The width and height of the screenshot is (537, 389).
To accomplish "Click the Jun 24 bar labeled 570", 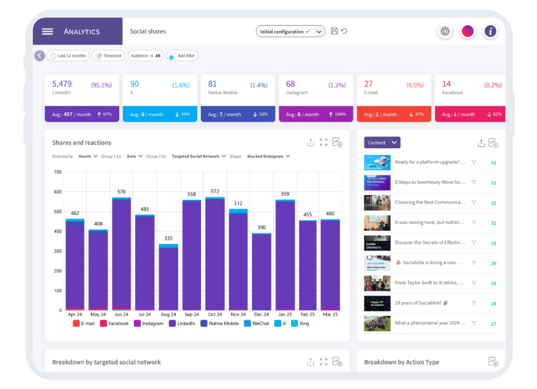I will [122, 254].
